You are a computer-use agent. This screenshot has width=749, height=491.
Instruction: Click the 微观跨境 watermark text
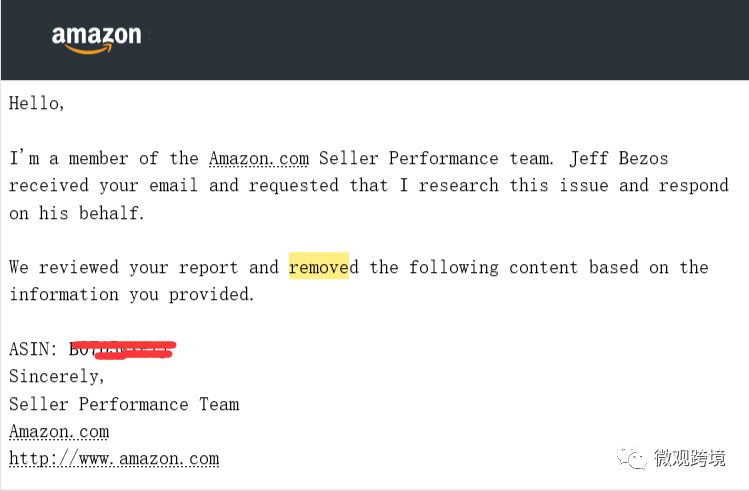689,458
